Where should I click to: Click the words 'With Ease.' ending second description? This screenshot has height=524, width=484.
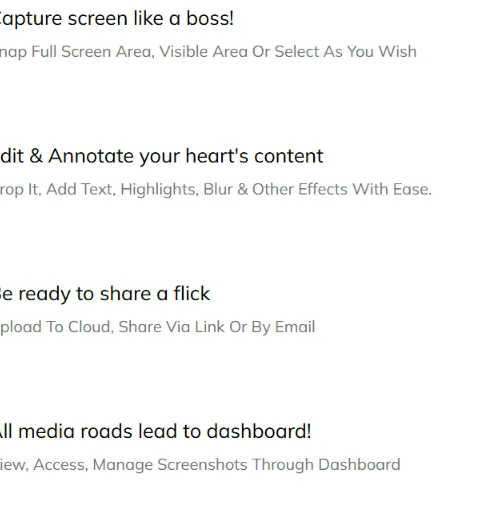coord(392,189)
